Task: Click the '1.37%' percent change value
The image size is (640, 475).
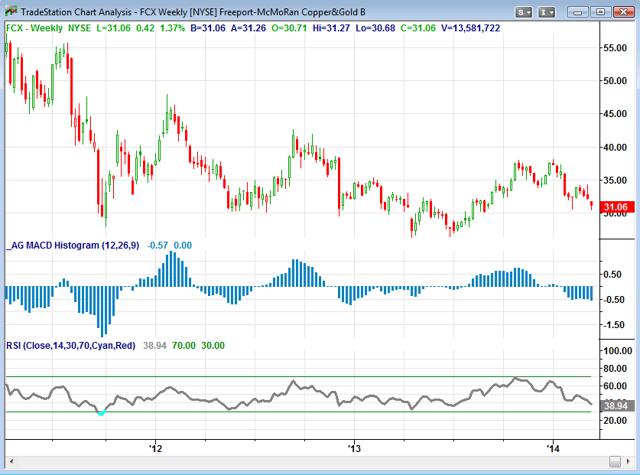Action: (x=172, y=28)
